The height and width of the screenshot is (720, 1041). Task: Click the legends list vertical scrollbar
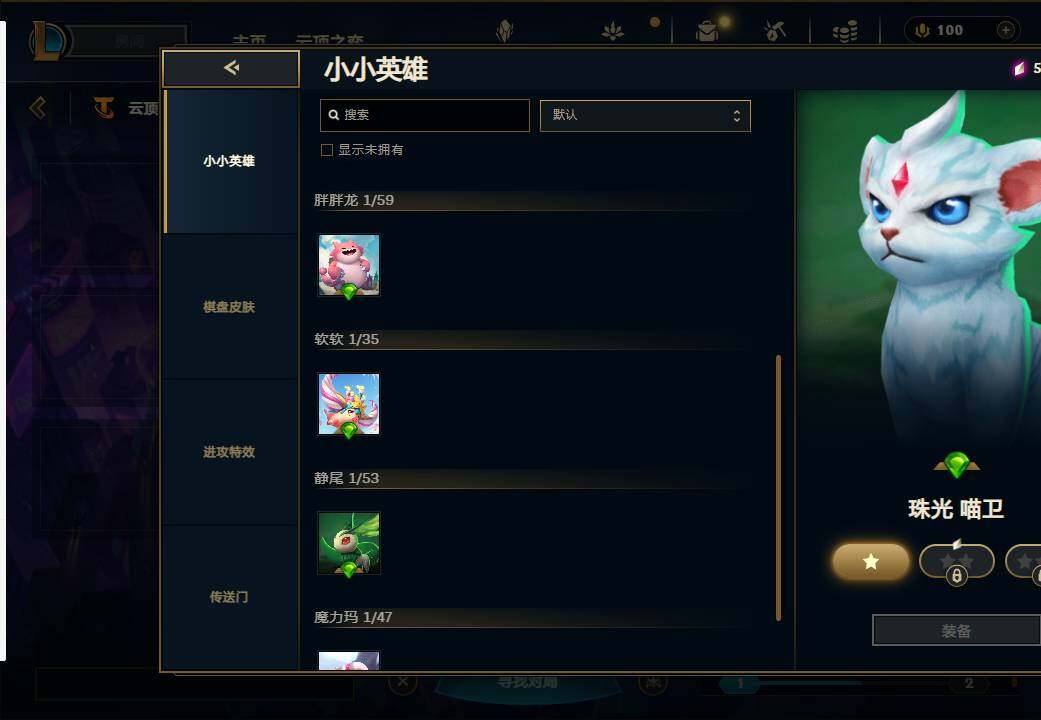coord(778,488)
